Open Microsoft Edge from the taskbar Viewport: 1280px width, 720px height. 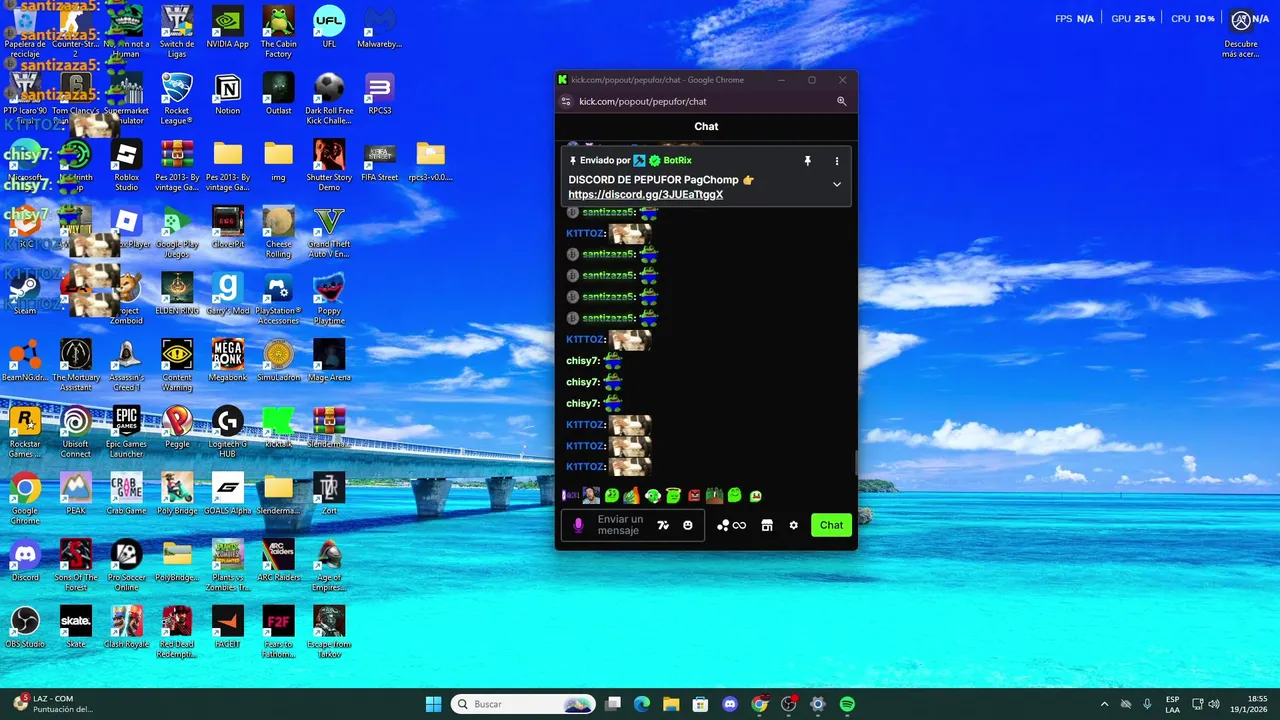pos(642,704)
